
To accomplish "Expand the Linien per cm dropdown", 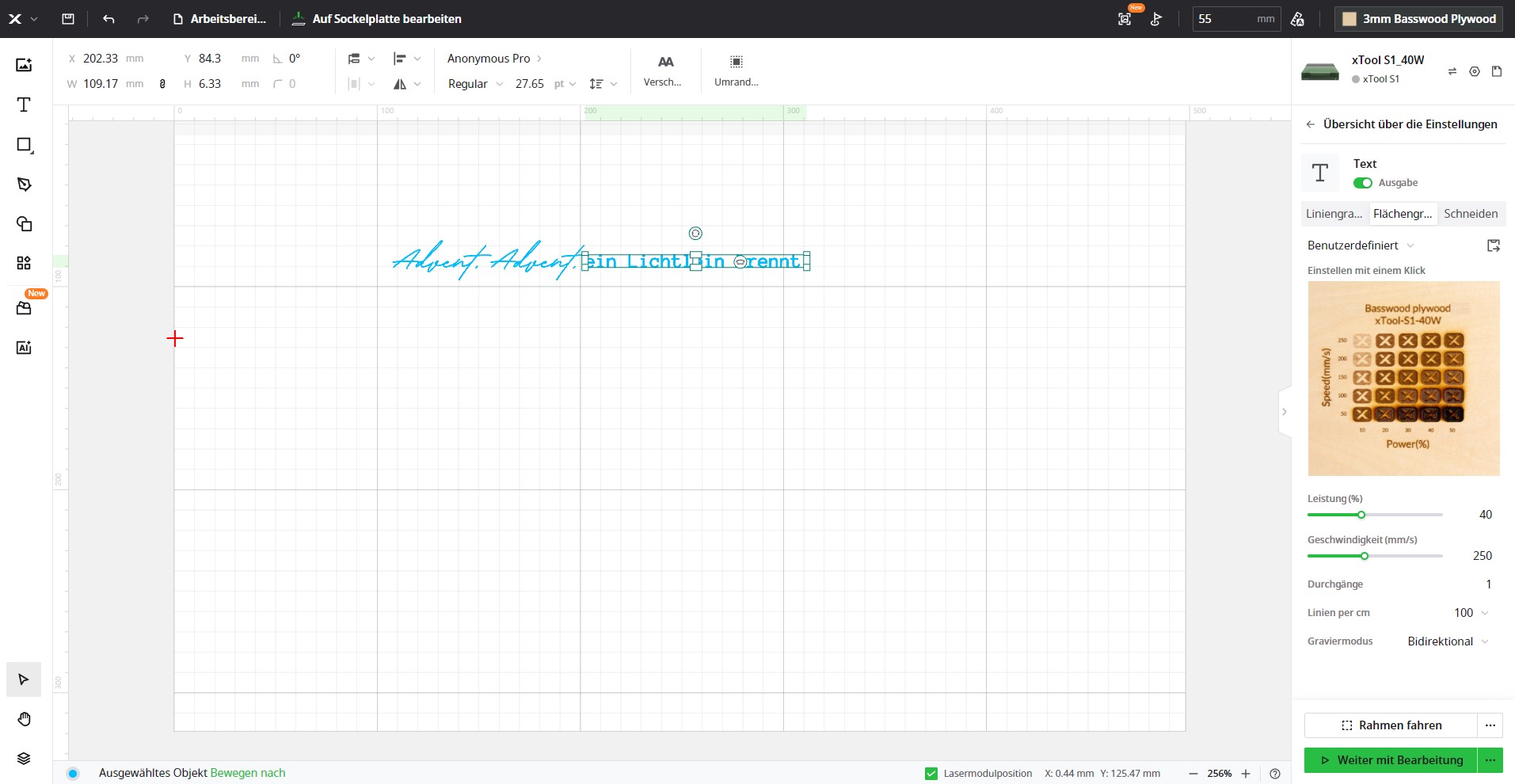I will click(1471, 613).
